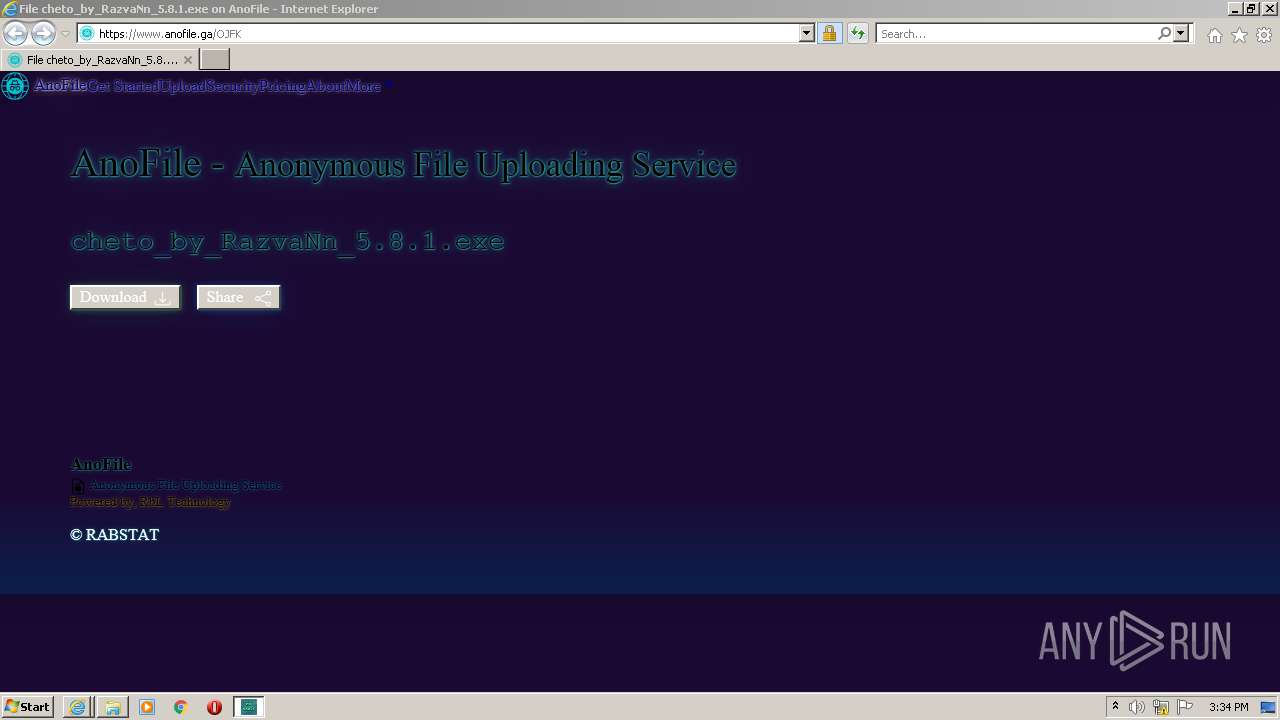This screenshot has height=720, width=1280.
Task: Select the File cheto_by_RazvaNn tab
Action: pyautogui.click(x=98, y=60)
